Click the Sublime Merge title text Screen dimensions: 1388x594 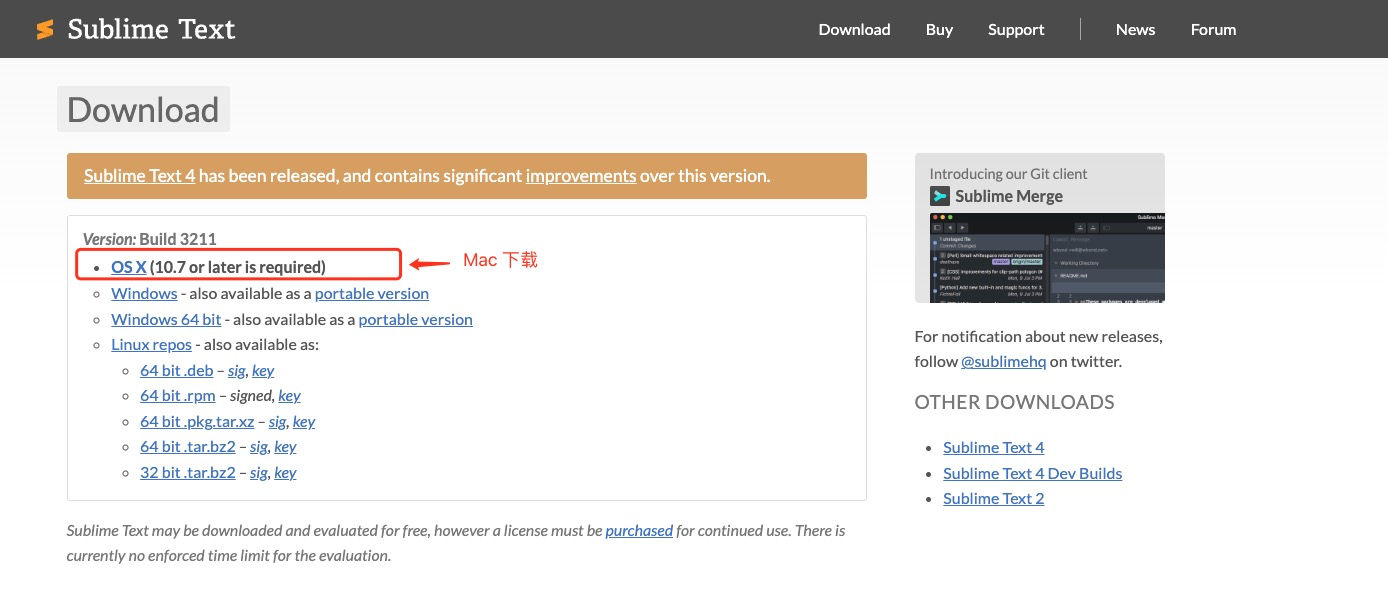1008,196
